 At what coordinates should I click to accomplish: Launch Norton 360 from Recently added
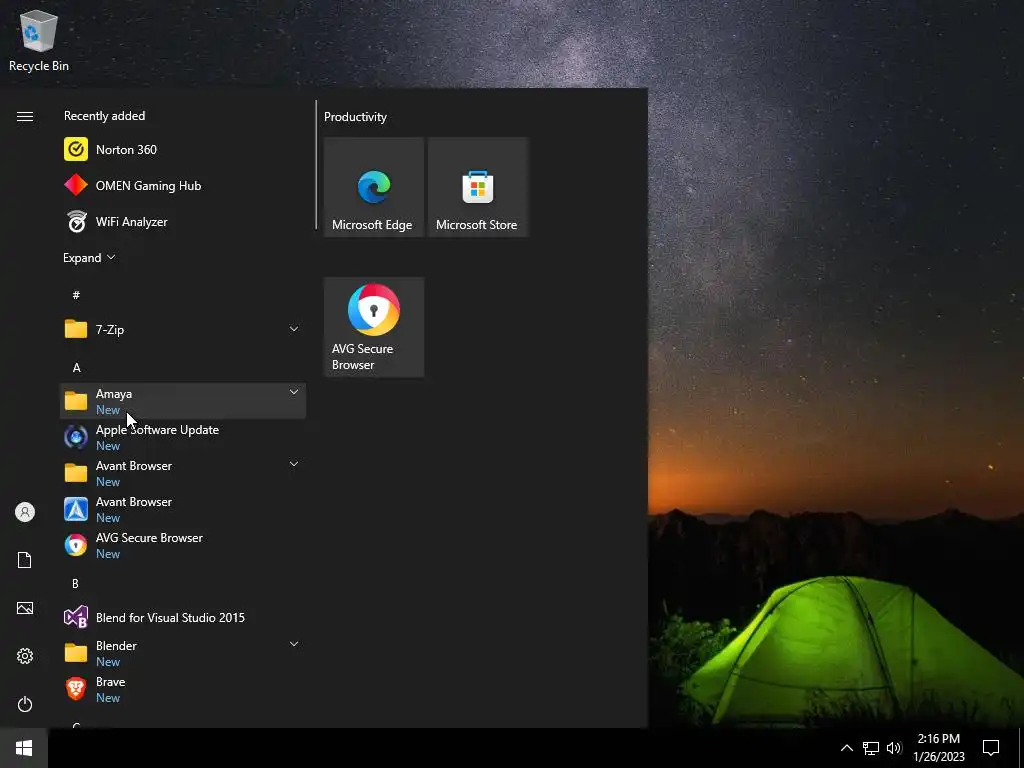click(183, 150)
